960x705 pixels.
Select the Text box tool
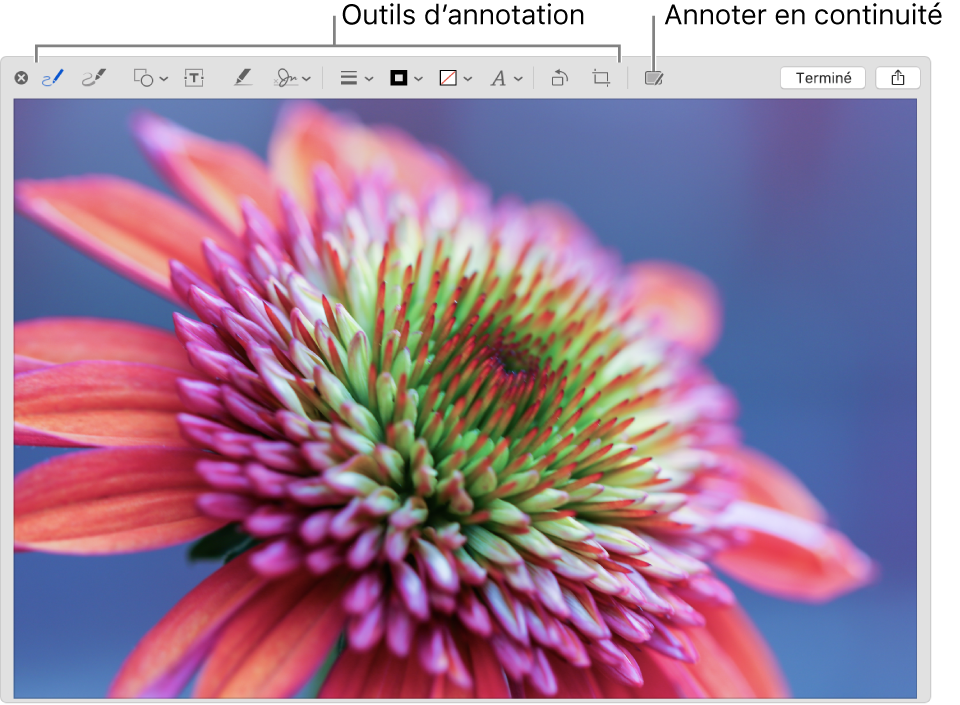tap(194, 78)
